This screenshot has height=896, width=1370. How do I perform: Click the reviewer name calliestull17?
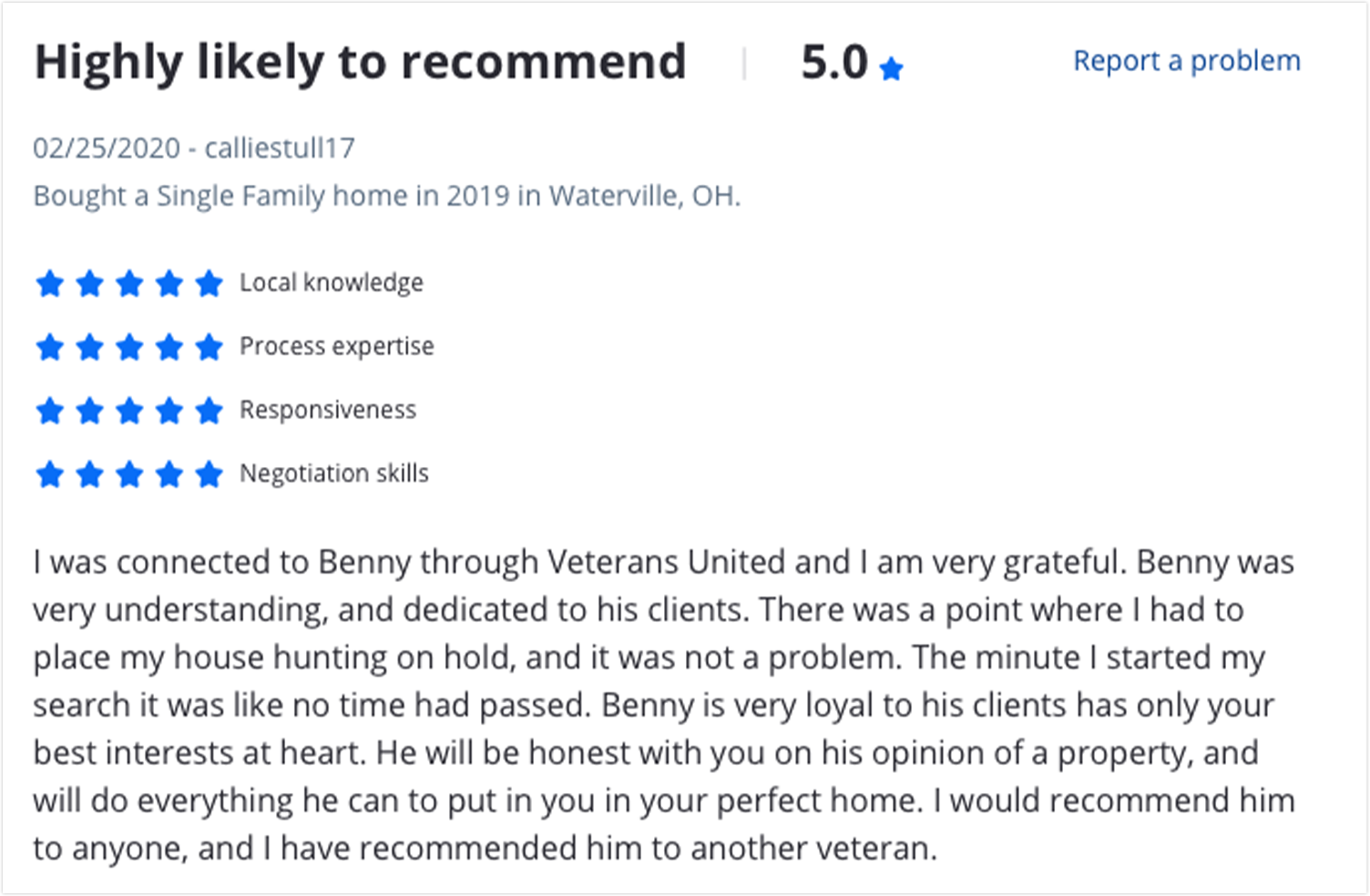[280, 148]
